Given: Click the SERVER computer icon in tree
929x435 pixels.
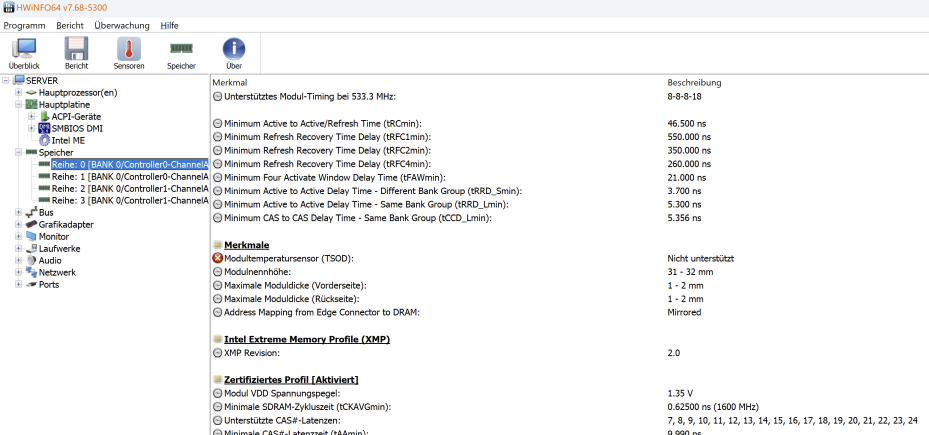Looking at the screenshot, I should point(19,81).
